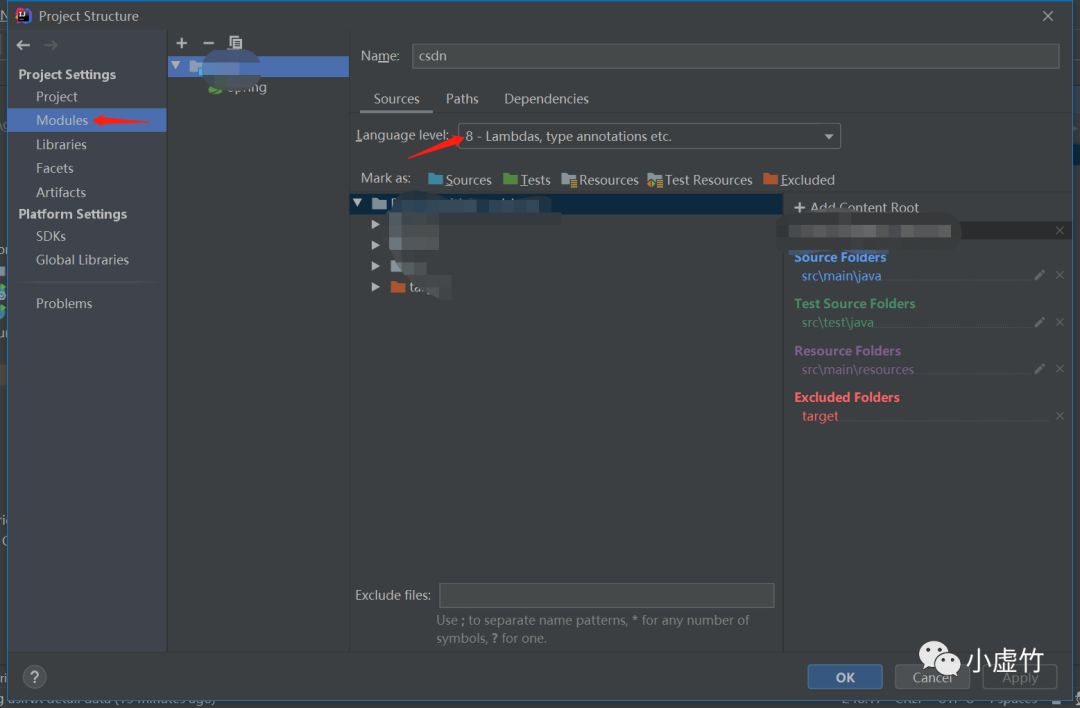This screenshot has width=1080, height=708.
Task: Click the back navigation arrow
Action: (23, 45)
